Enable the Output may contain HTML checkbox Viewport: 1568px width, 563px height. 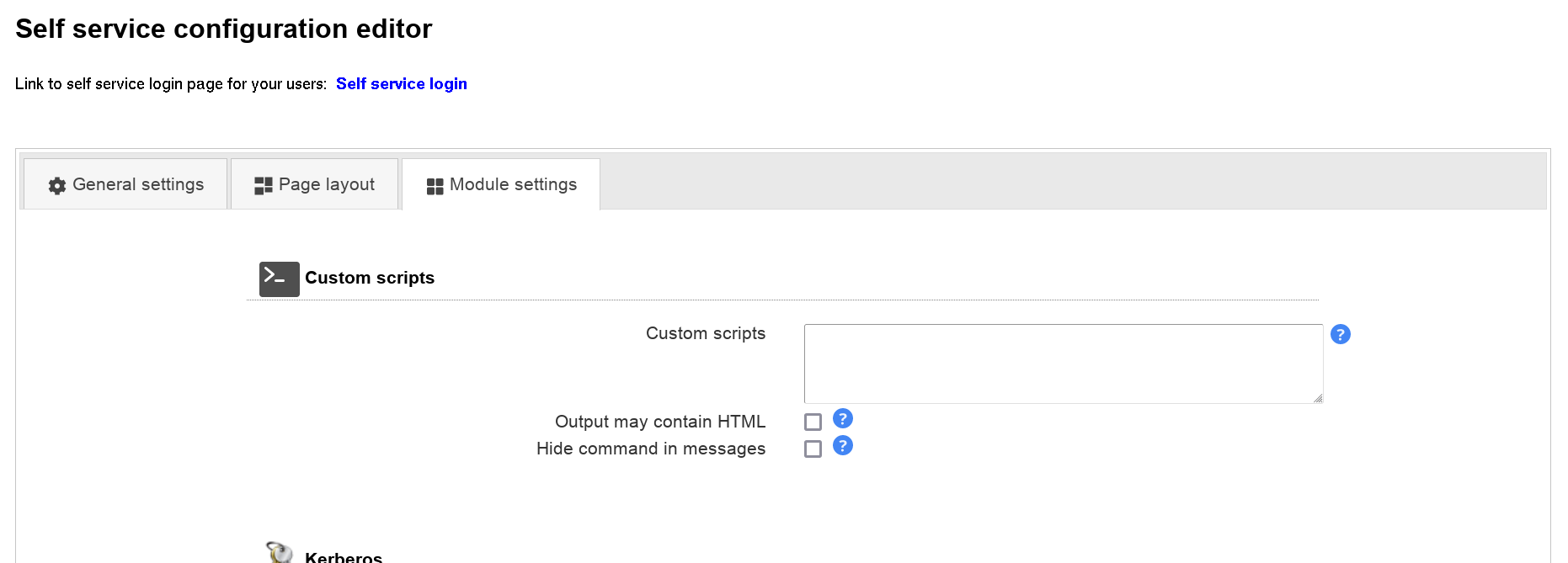pyautogui.click(x=813, y=422)
